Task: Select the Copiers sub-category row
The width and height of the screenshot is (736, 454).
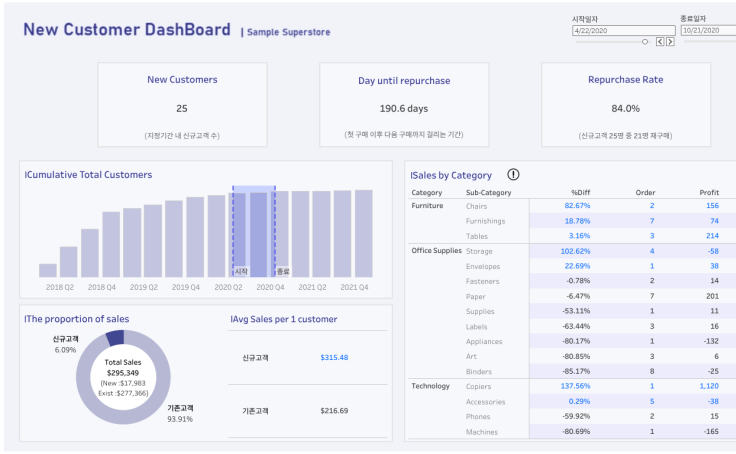Action: click(x=479, y=385)
